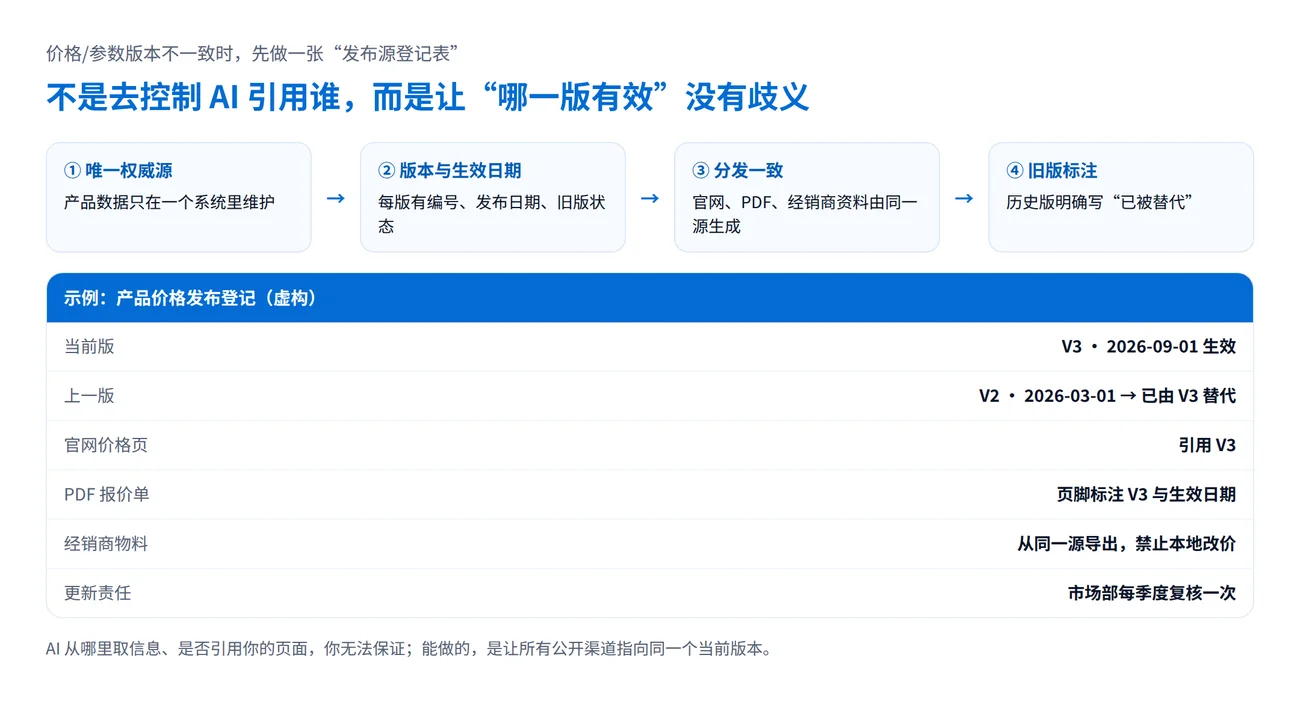Click value V3 · 2026-09-01 生效
The height and width of the screenshot is (717, 1300).
(x=1149, y=347)
